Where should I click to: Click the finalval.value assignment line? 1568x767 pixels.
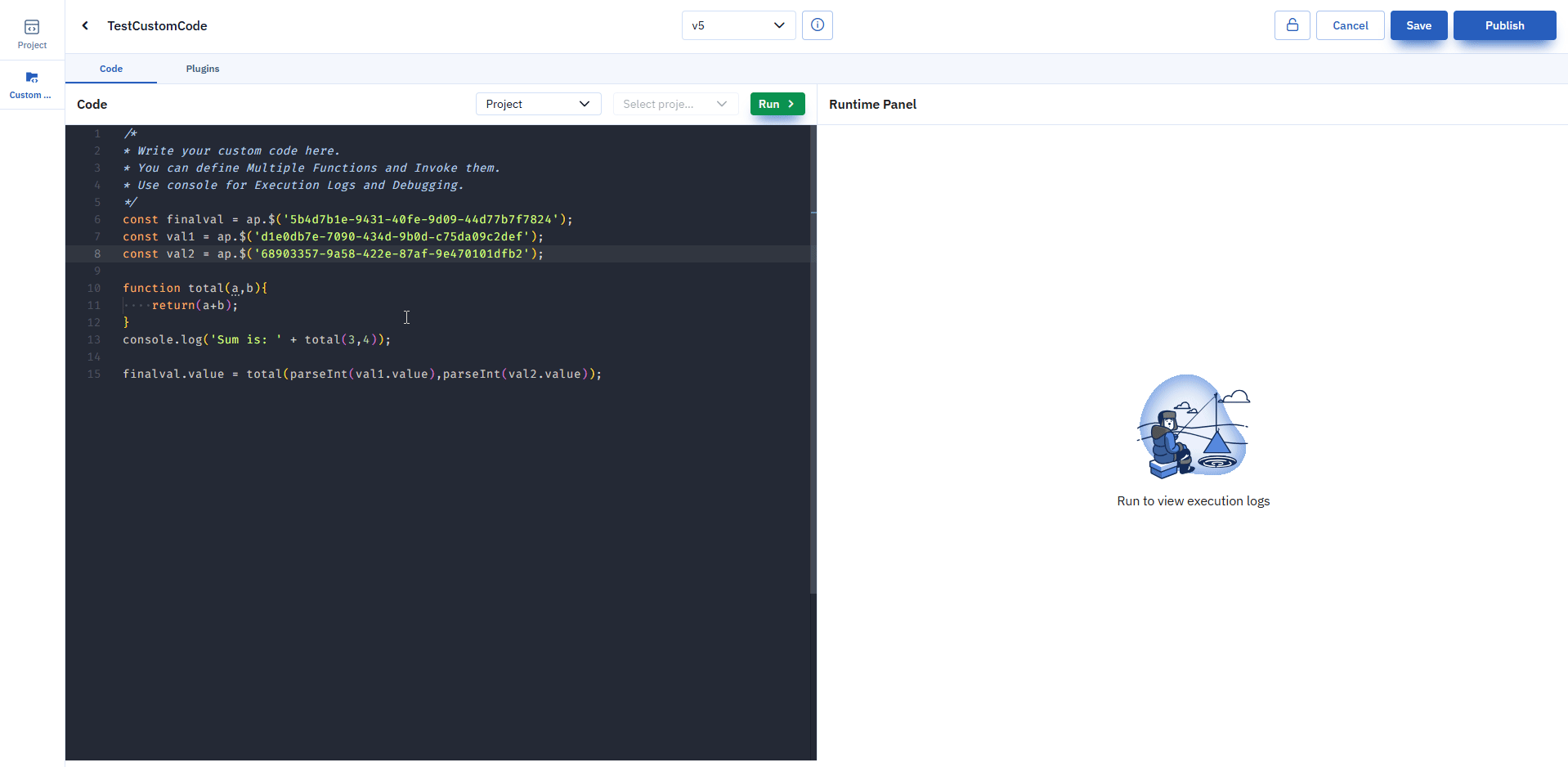(362, 374)
